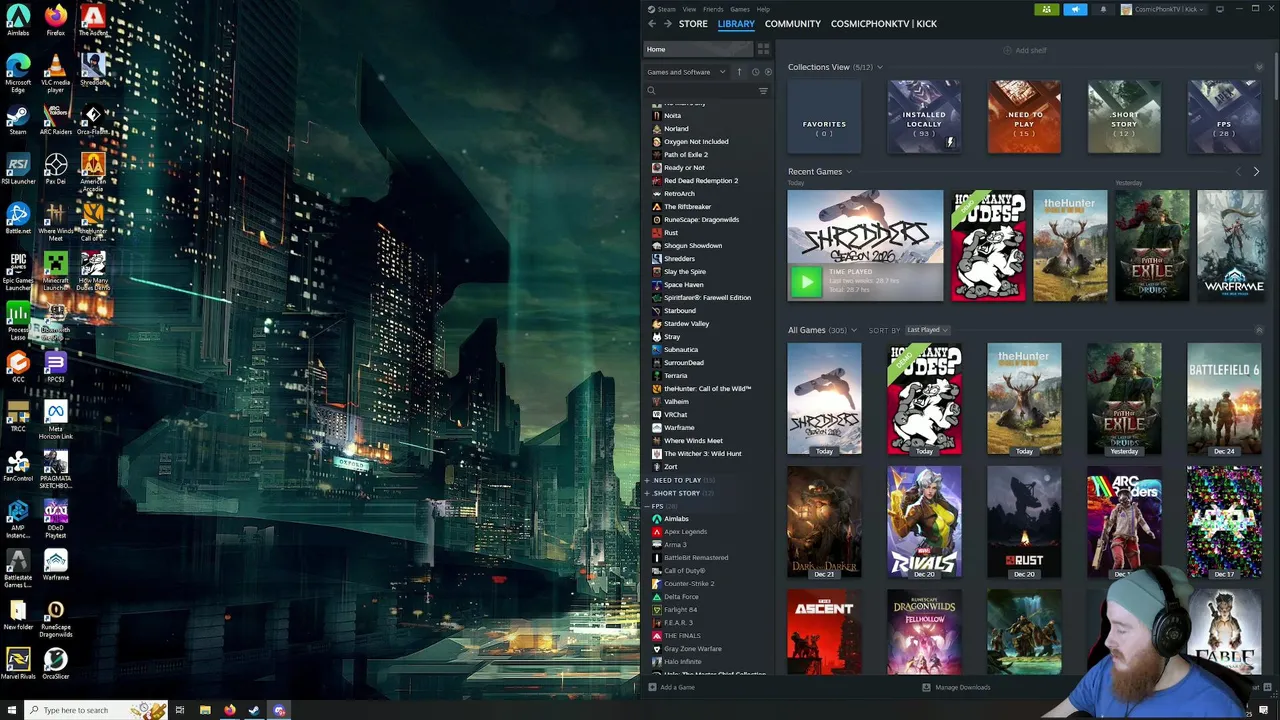Open the Friends menu
The image size is (1280, 720).
[713, 9]
